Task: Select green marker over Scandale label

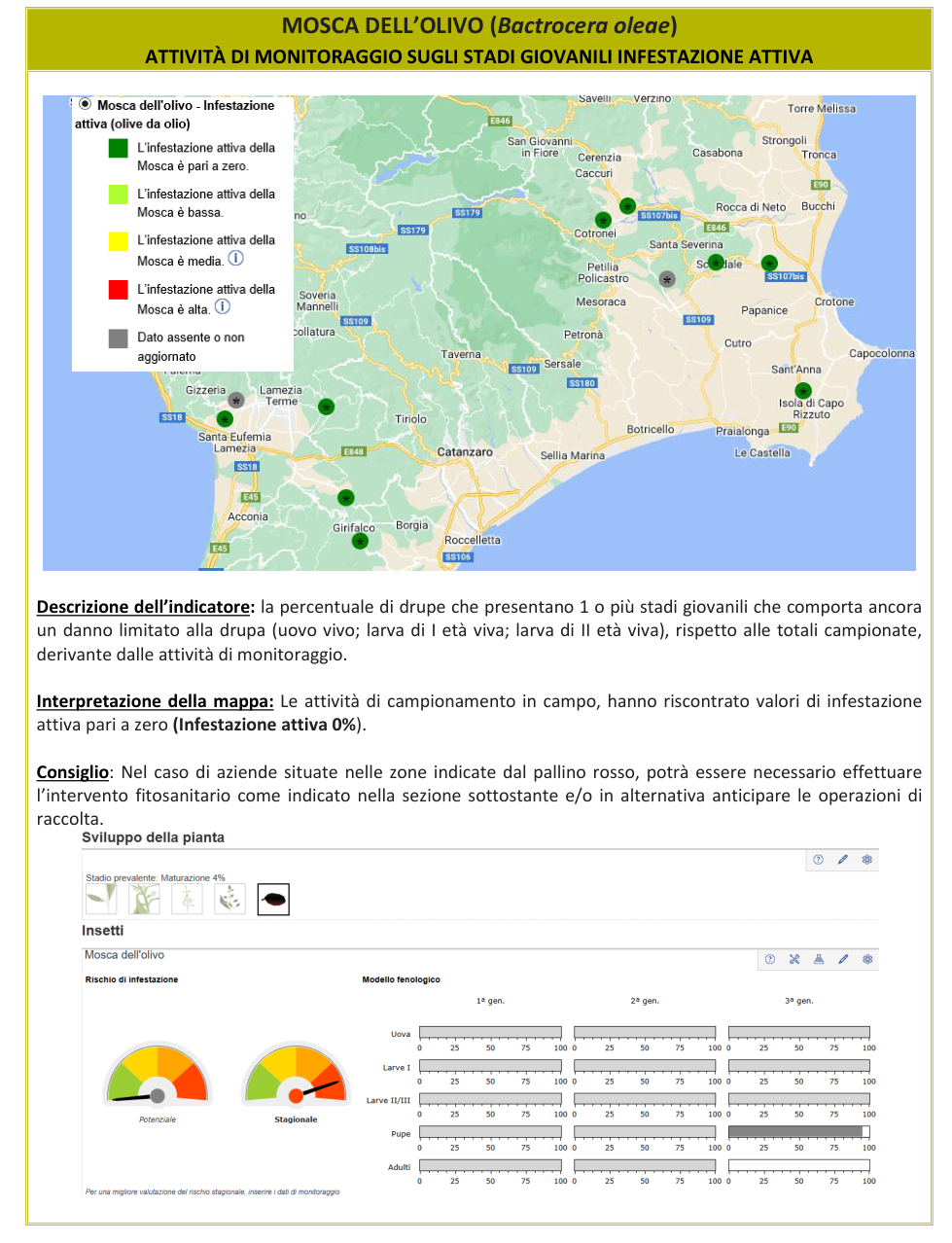Action: (717, 263)
